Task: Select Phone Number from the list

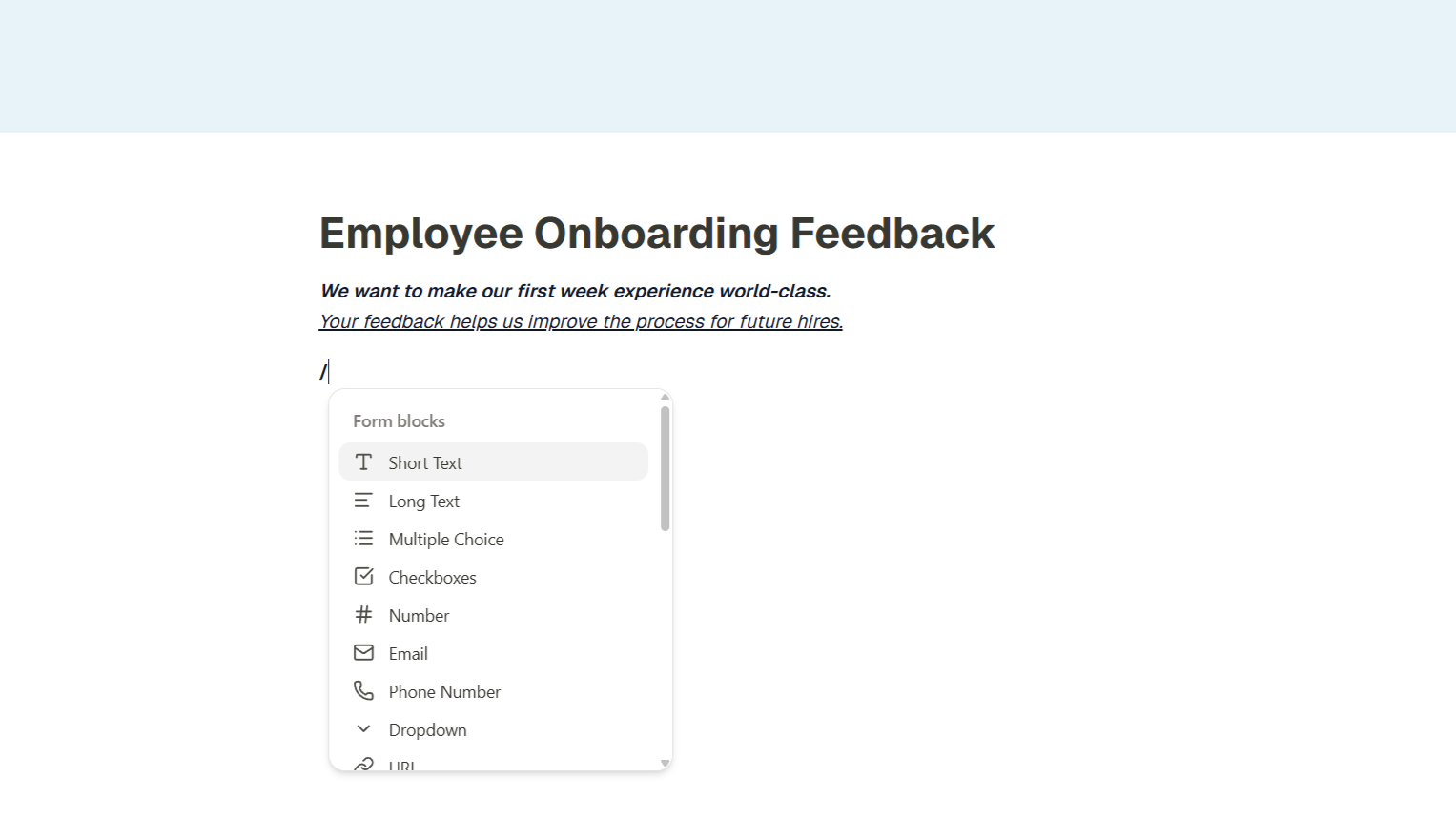Action: pyautogui.click(x=444, y=692)
